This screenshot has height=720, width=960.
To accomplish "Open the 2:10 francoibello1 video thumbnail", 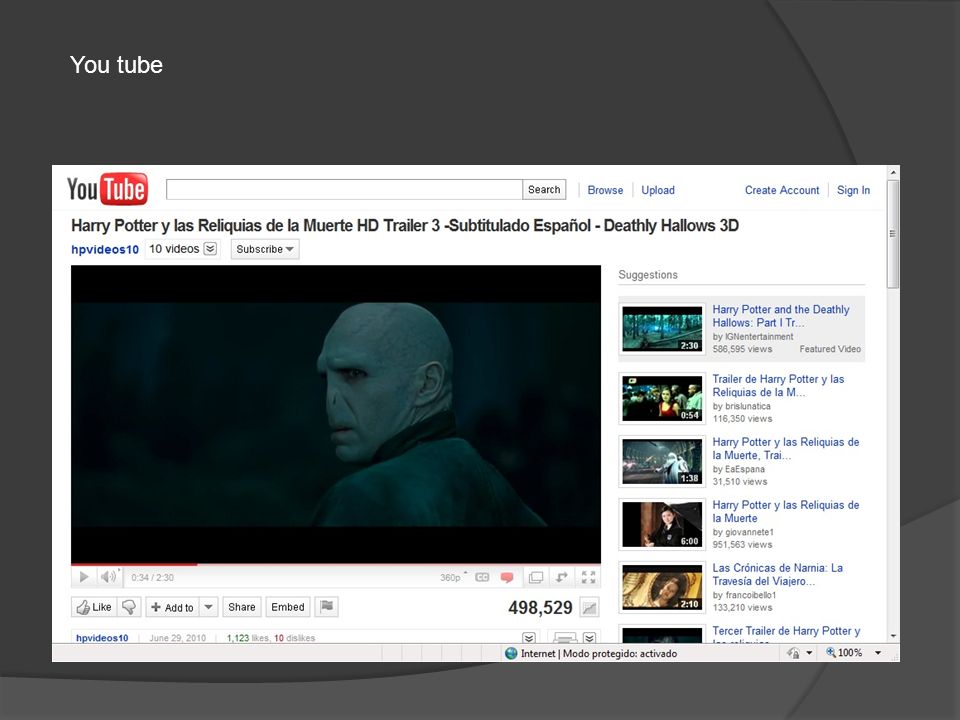I will pos(662,588).
